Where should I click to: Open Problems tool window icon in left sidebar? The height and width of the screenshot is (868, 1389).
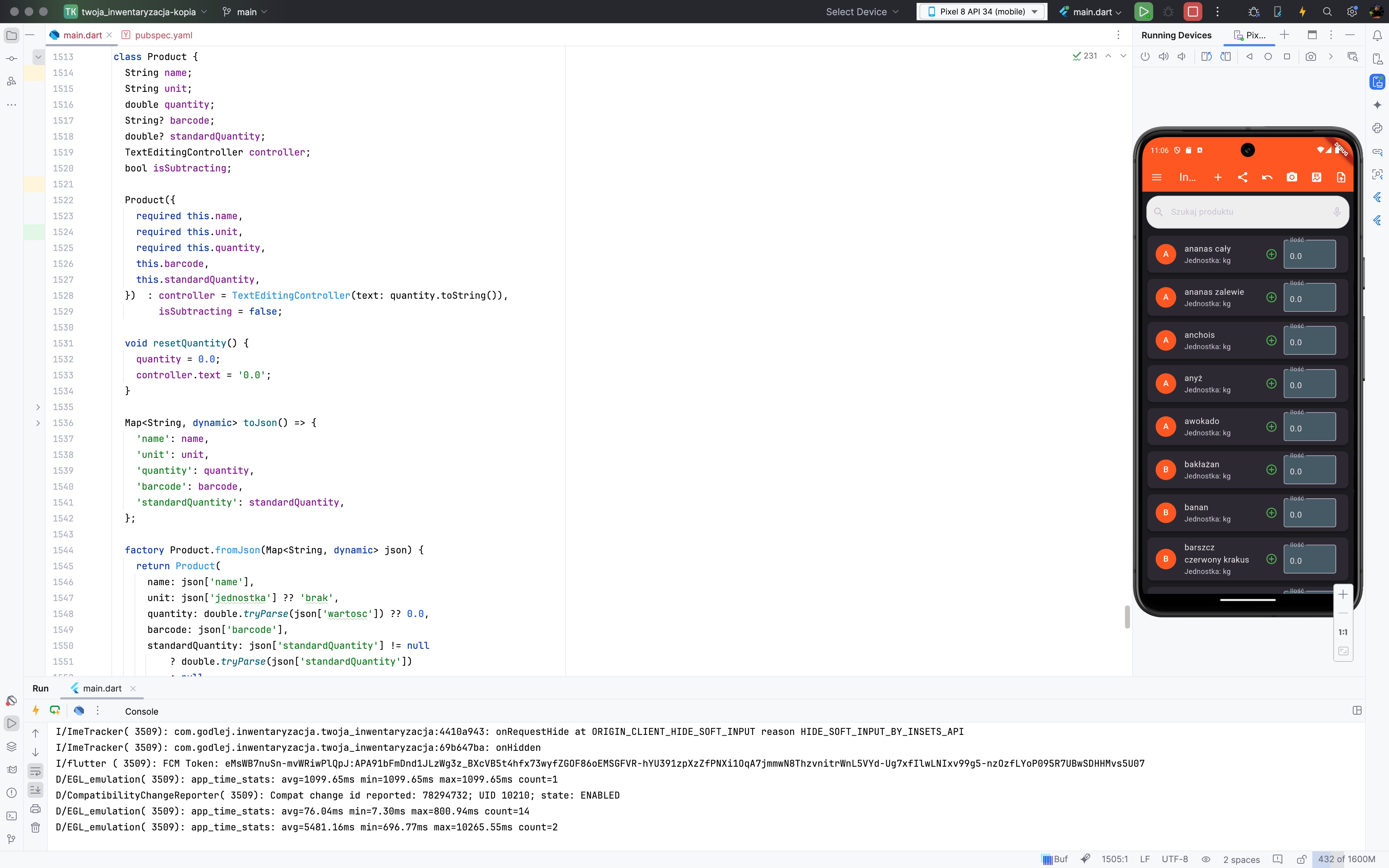(12, 793)
